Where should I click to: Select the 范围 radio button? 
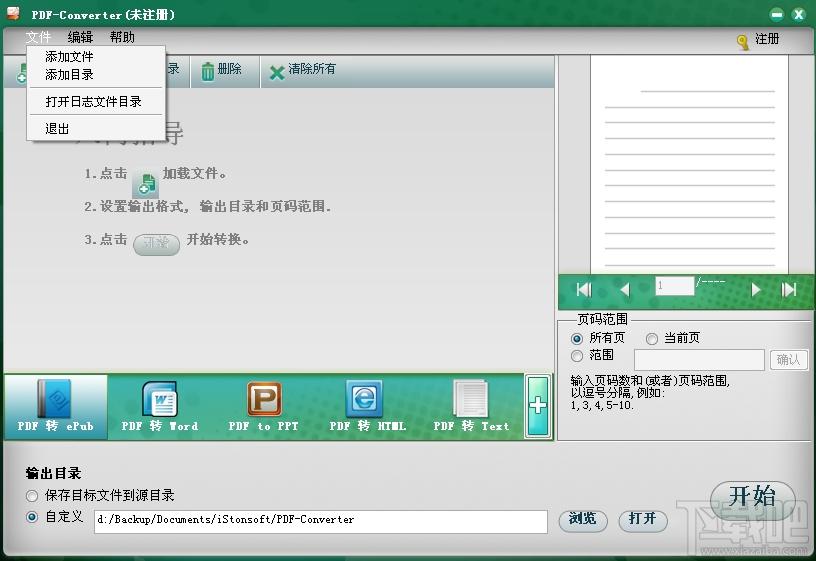577,356
